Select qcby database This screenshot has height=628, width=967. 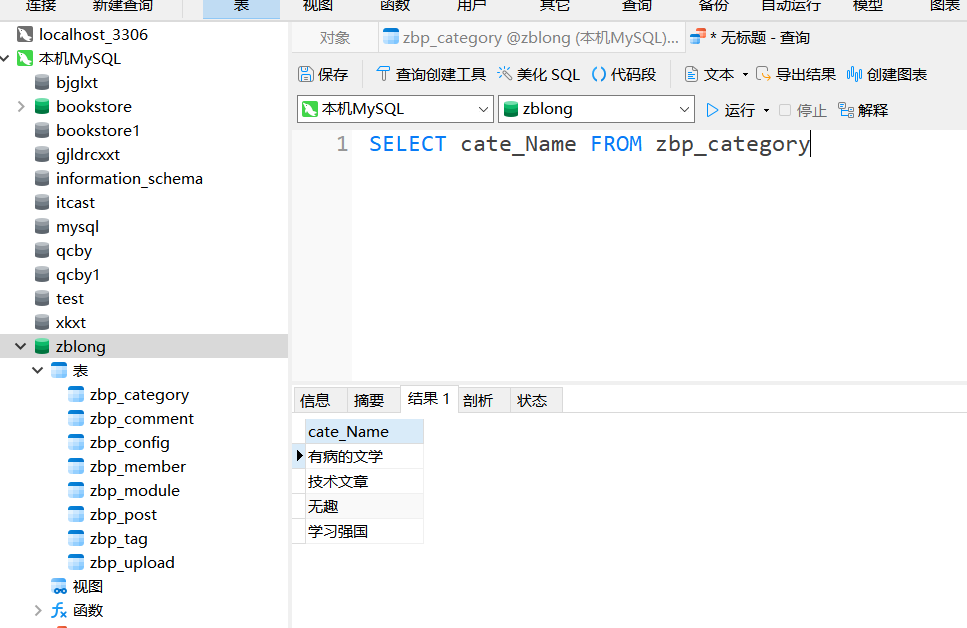(x=73, y=250)
